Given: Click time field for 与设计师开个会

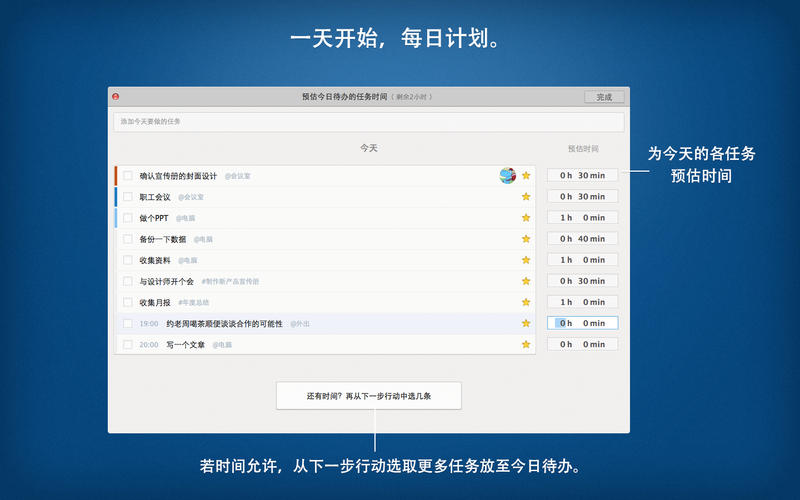Looking at the screenshot, I should pos(582,281).
